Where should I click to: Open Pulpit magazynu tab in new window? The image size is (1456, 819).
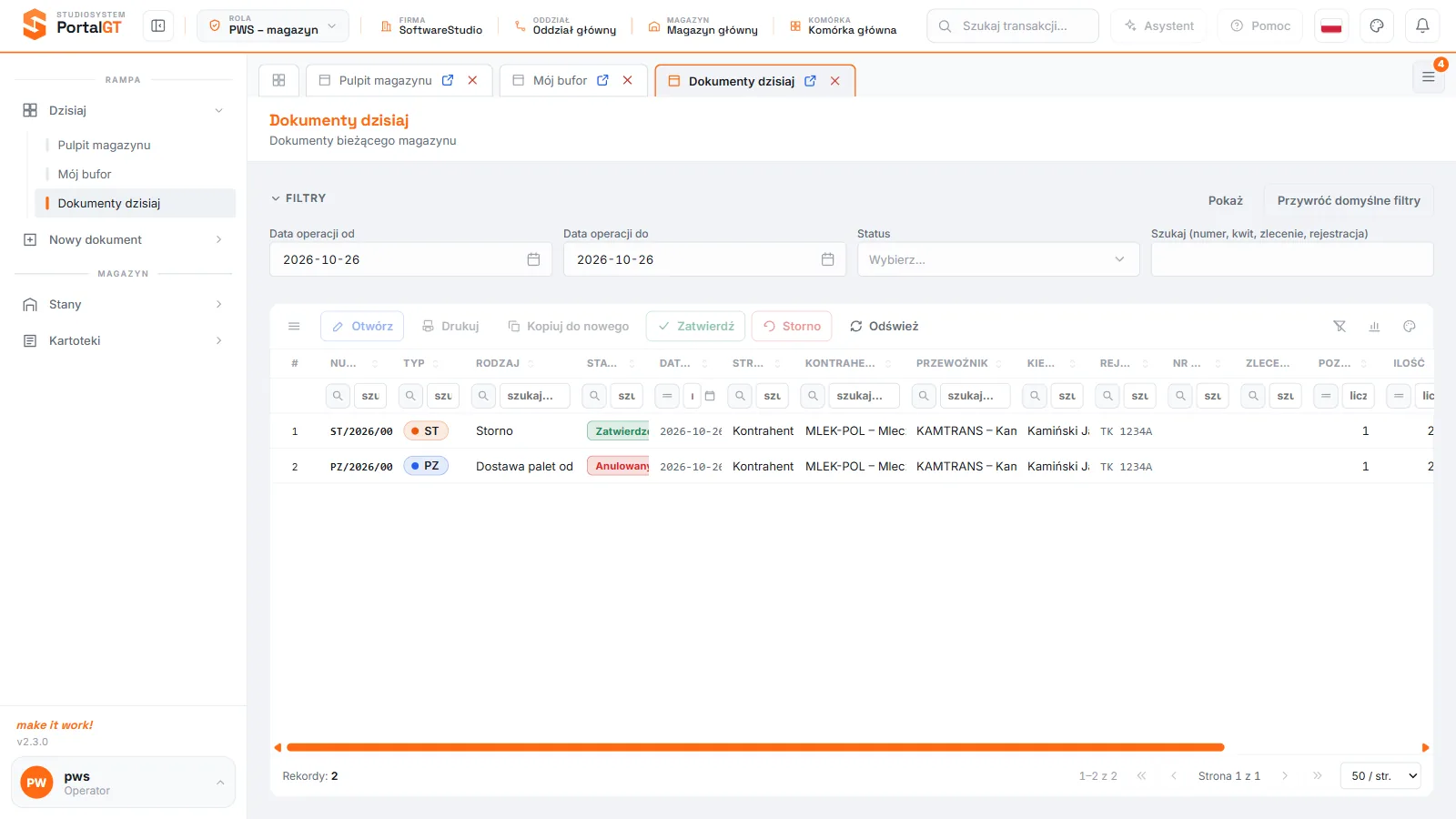(448, 80)
